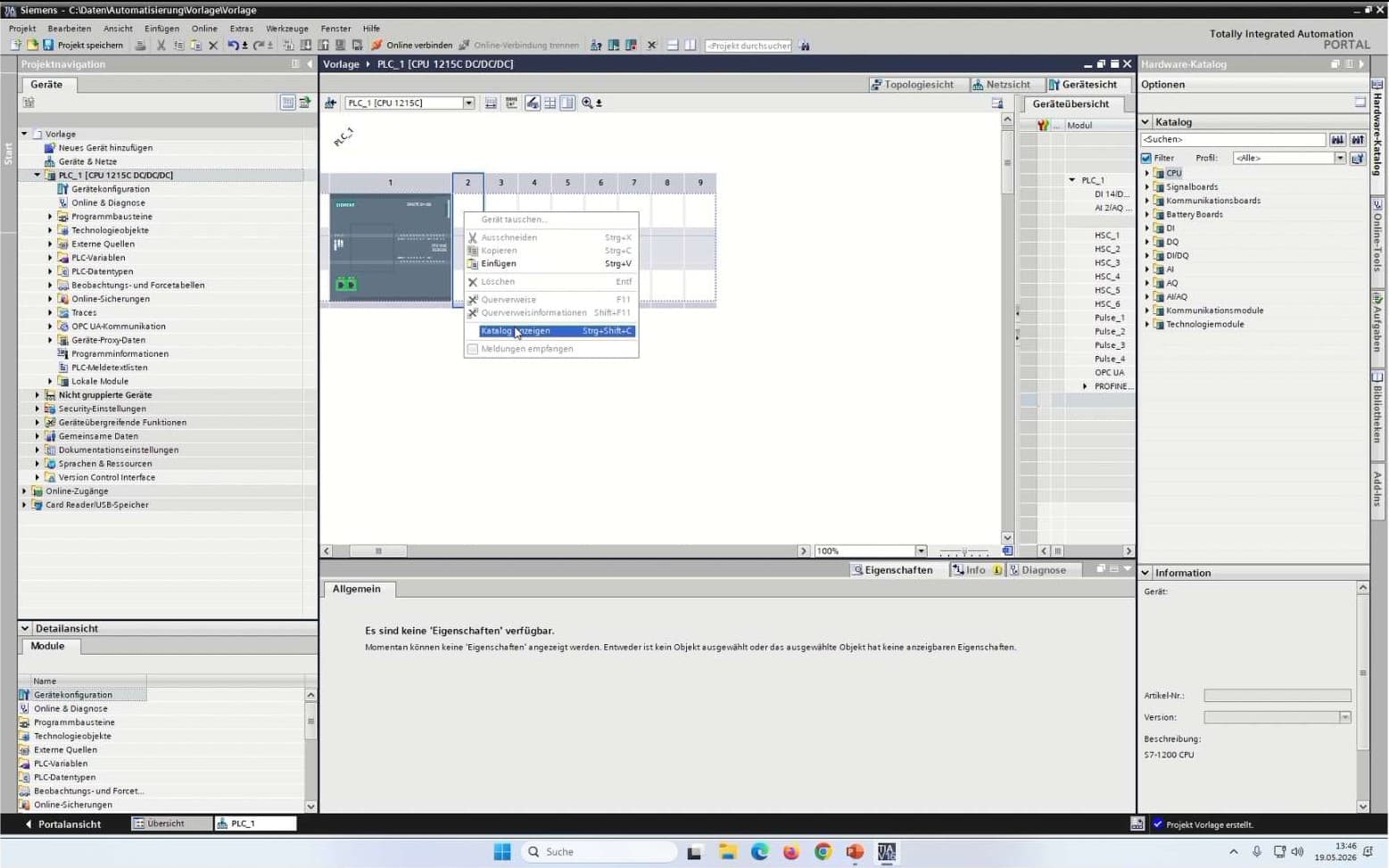Click Portalansicht at the bottom left
The height and width of the screenshot is (868, 1389).
point(62,824)
